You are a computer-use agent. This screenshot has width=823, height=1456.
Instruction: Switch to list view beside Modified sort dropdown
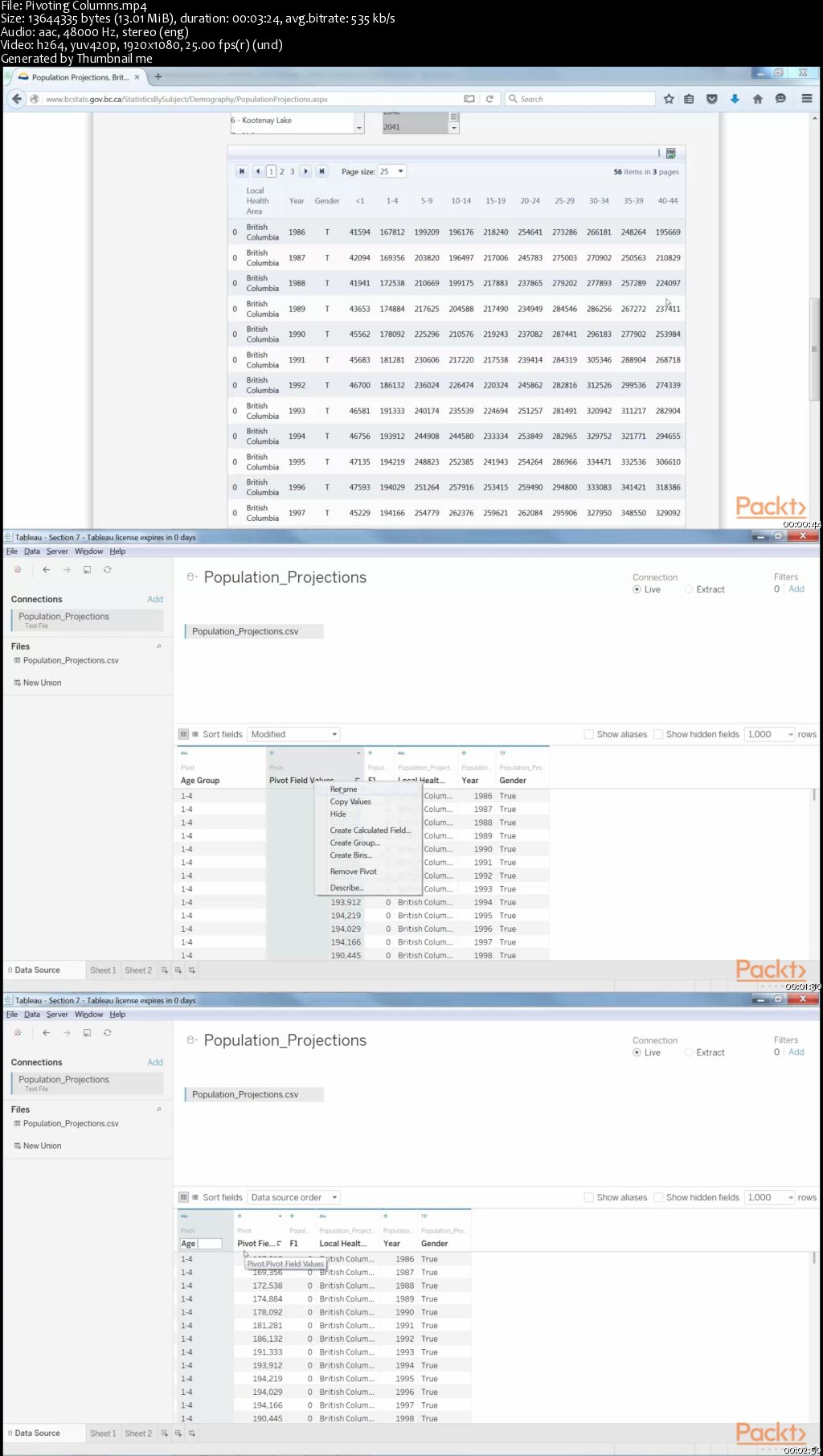point(194,734)
